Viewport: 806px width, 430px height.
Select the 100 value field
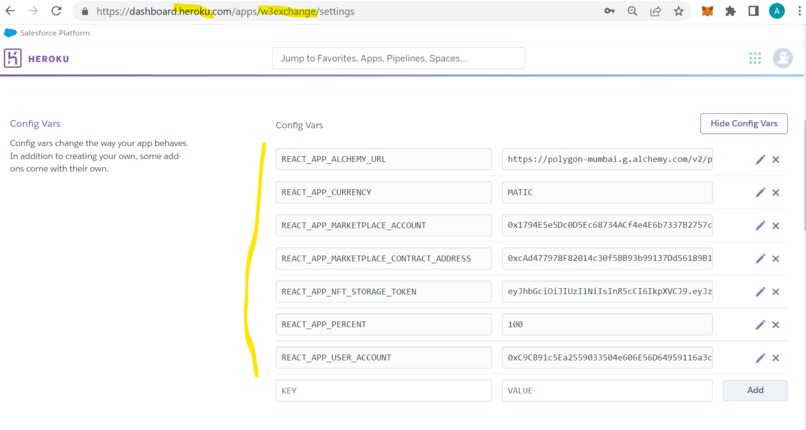(x=607, y=325)
